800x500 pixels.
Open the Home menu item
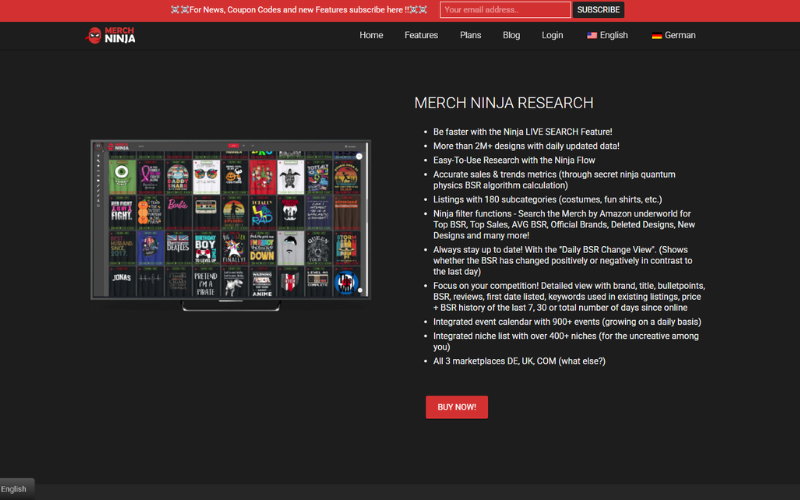[371, 35]
